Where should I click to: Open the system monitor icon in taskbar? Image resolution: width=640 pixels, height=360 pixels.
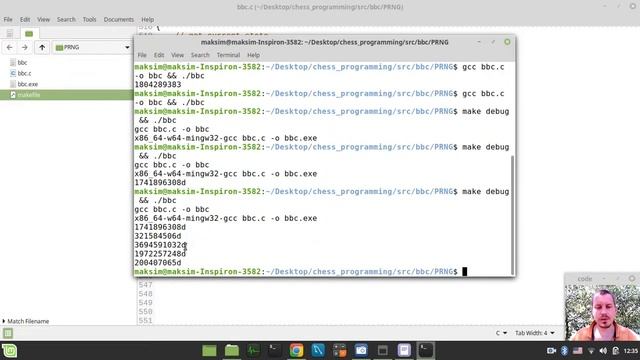(x=253, y=351)
